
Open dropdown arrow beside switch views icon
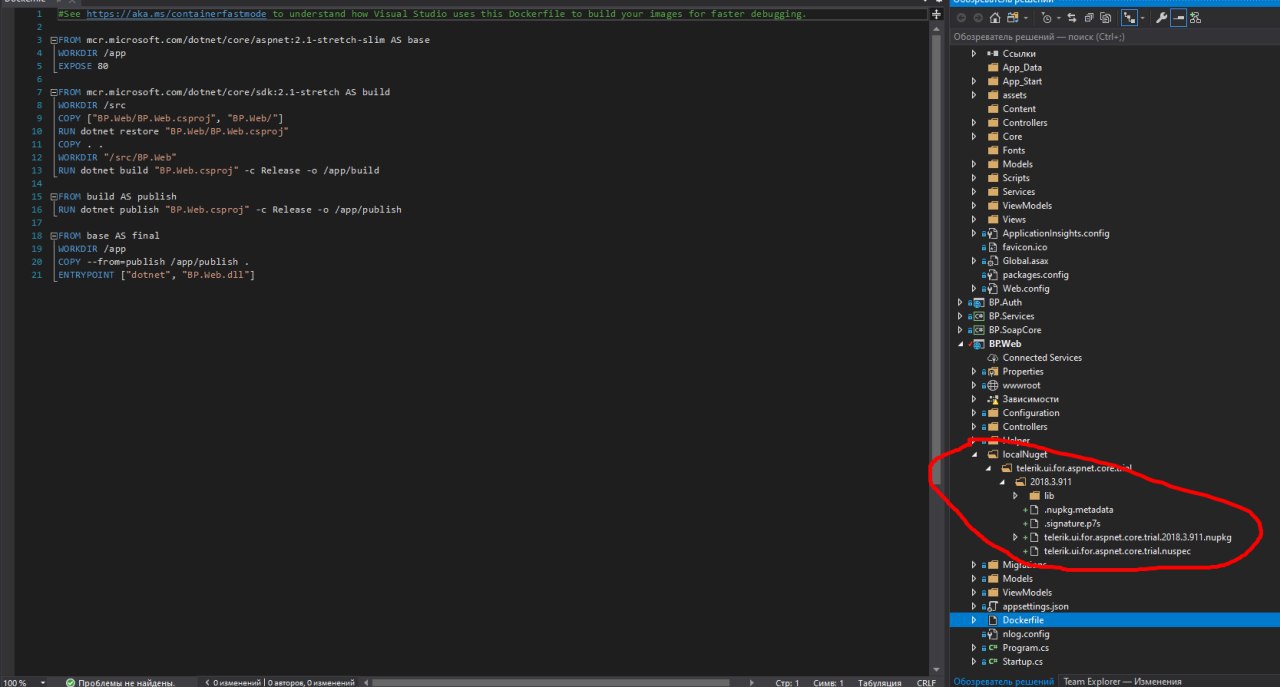point(1026,18)
